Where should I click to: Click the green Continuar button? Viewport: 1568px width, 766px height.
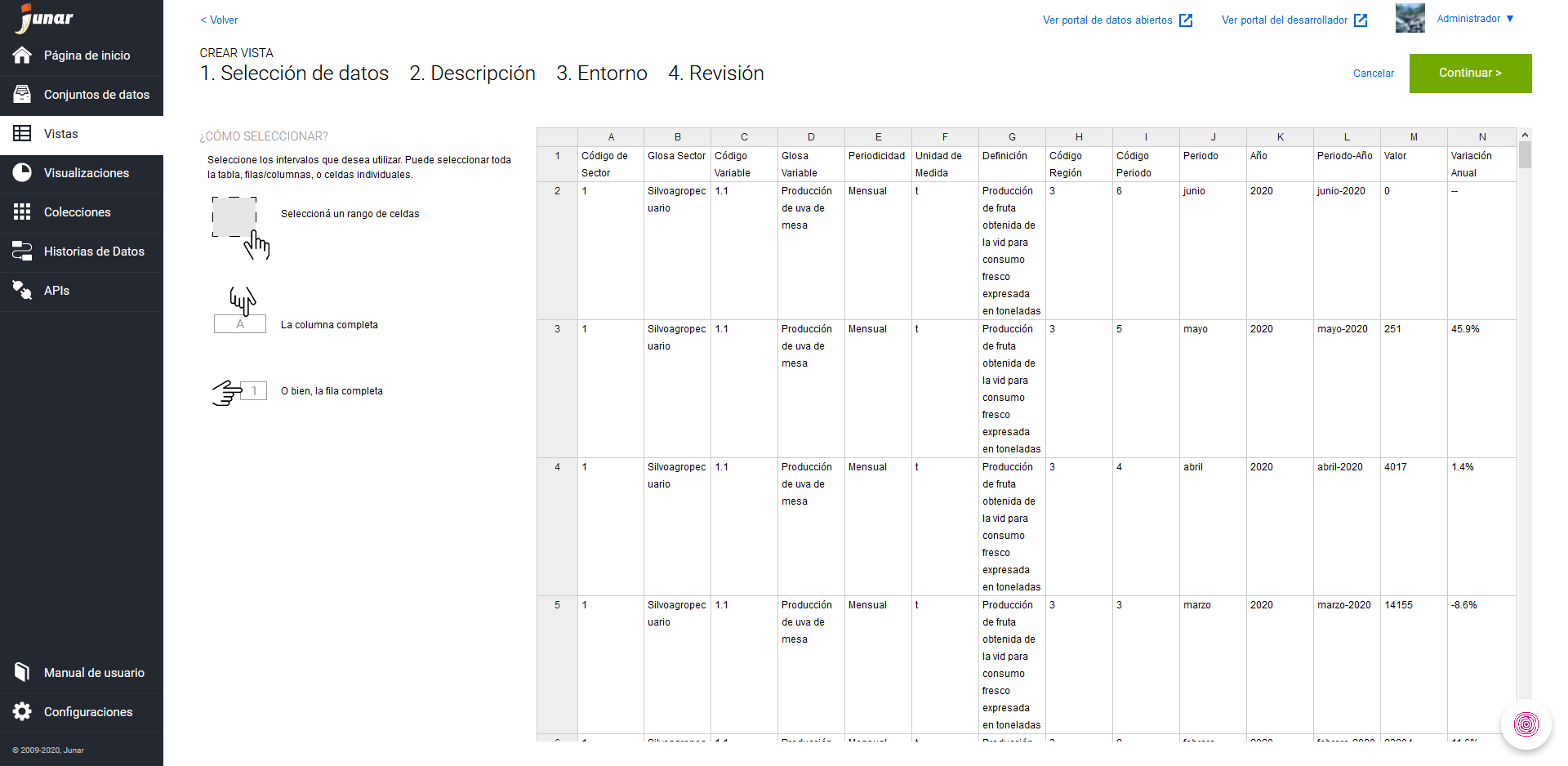(1470, 73)
